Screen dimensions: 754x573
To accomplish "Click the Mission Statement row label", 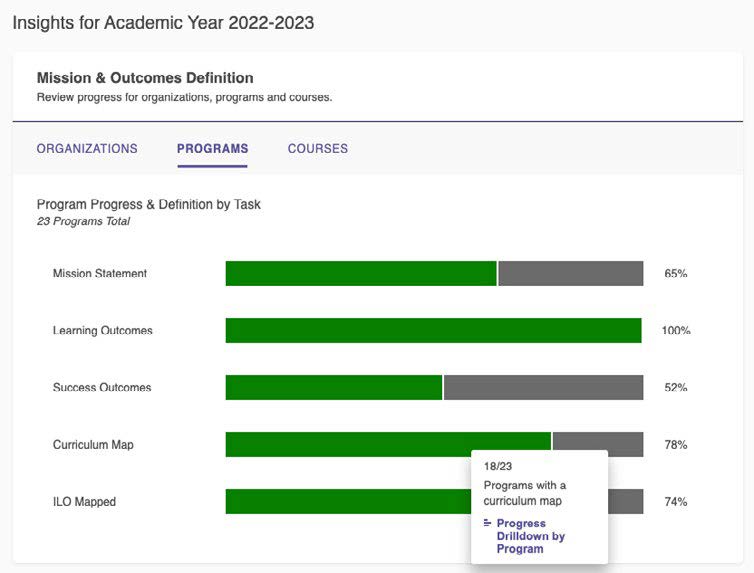I will 100,274.
